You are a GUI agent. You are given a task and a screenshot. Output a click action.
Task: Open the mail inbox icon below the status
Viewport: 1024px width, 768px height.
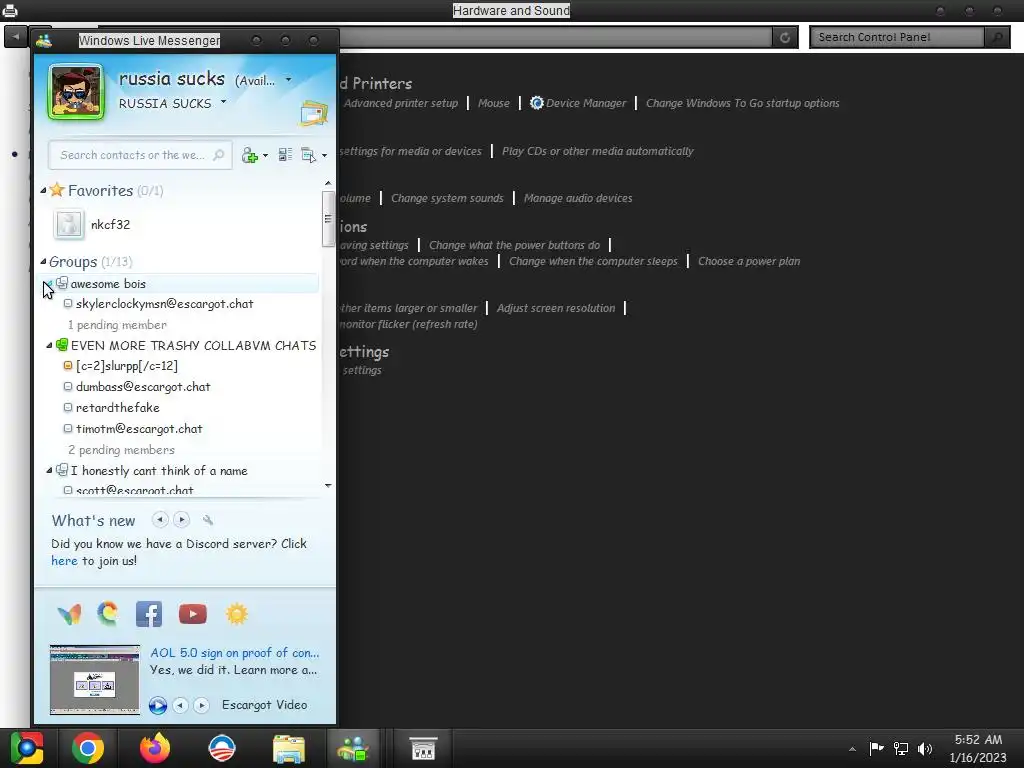(x=313, y=113)
